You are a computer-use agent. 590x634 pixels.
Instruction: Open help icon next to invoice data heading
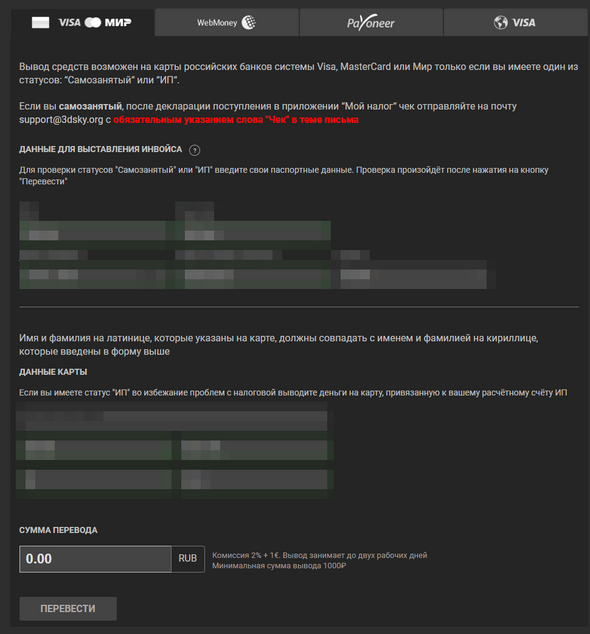click(195, 150)
